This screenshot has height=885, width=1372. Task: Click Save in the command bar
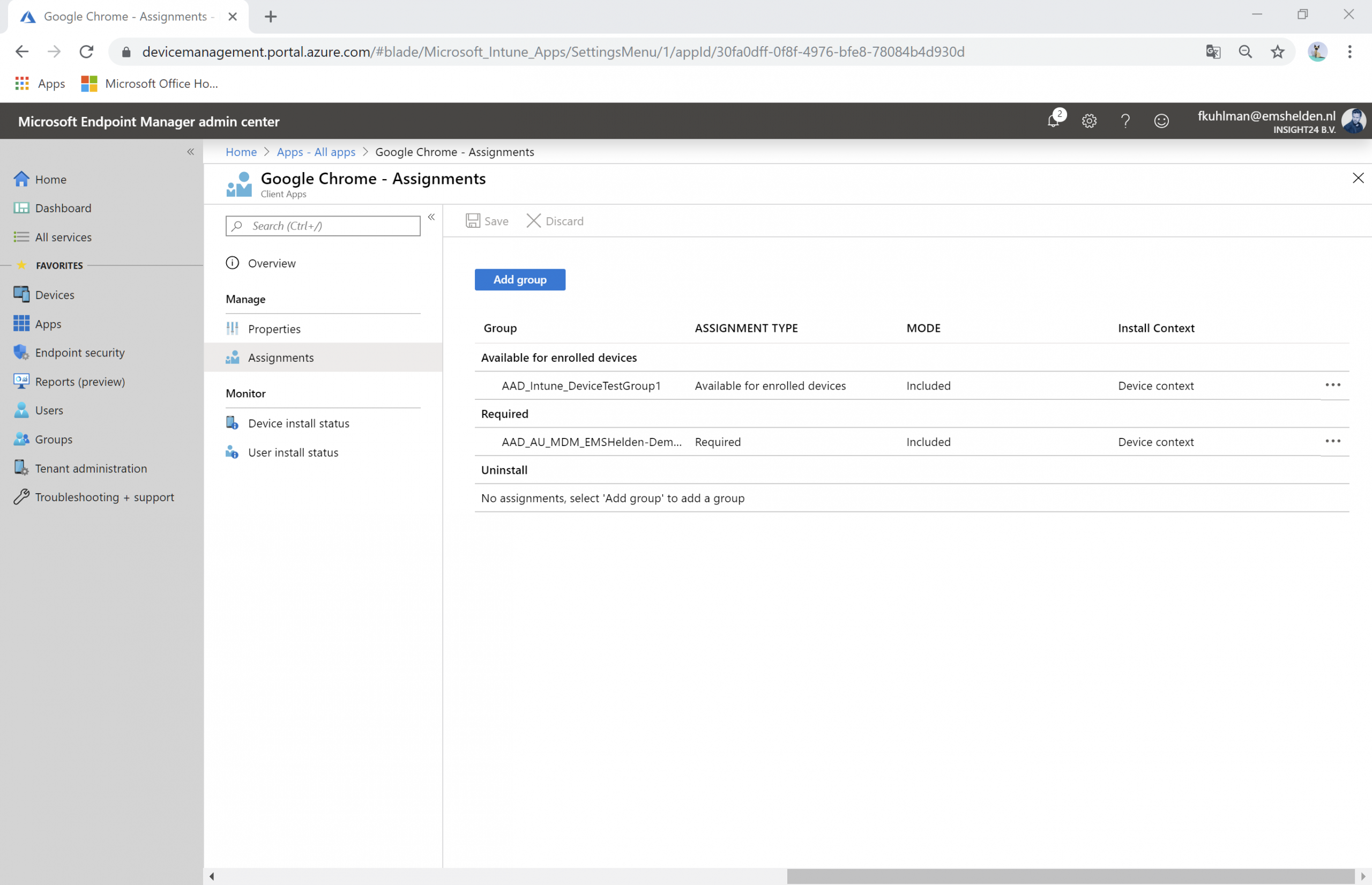(x=487, y=221)
